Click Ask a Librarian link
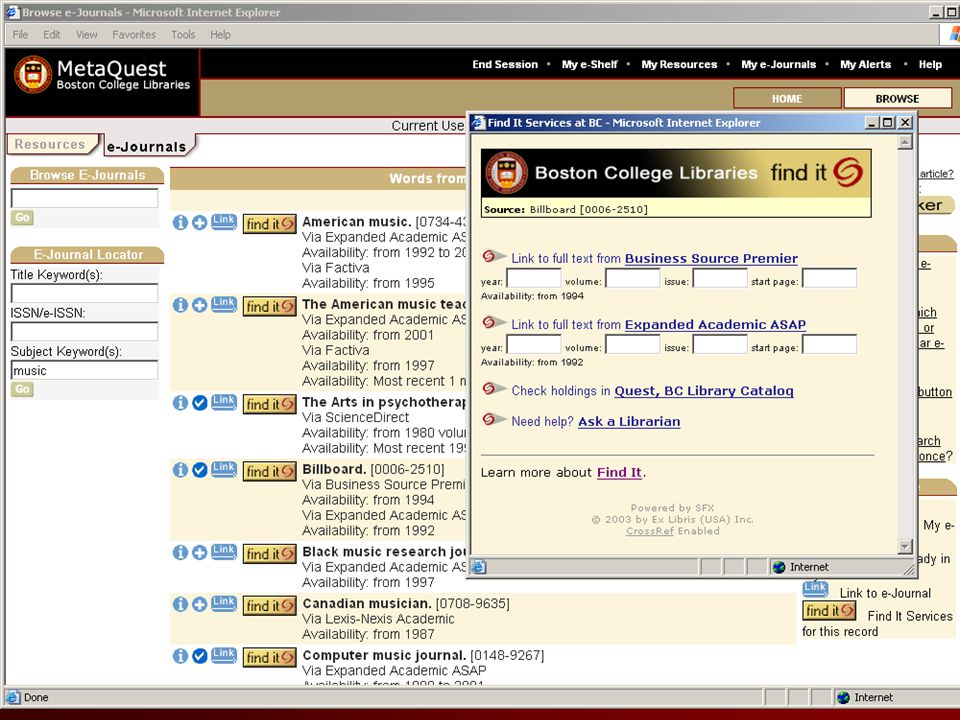This screenshot has height=720, width=960. point(629,421)
